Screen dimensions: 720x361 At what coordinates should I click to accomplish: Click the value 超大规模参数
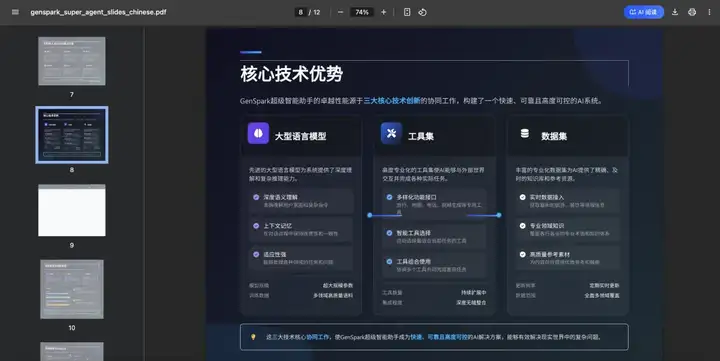tap(338, 285)
